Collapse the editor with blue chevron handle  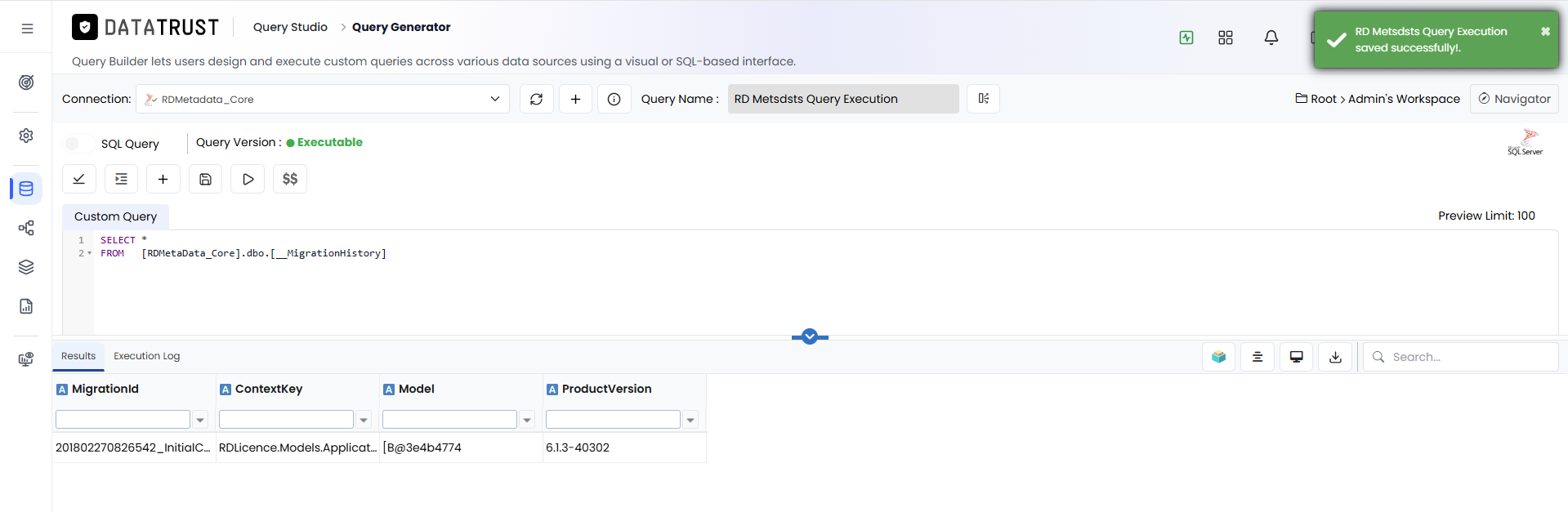[810, 336]
